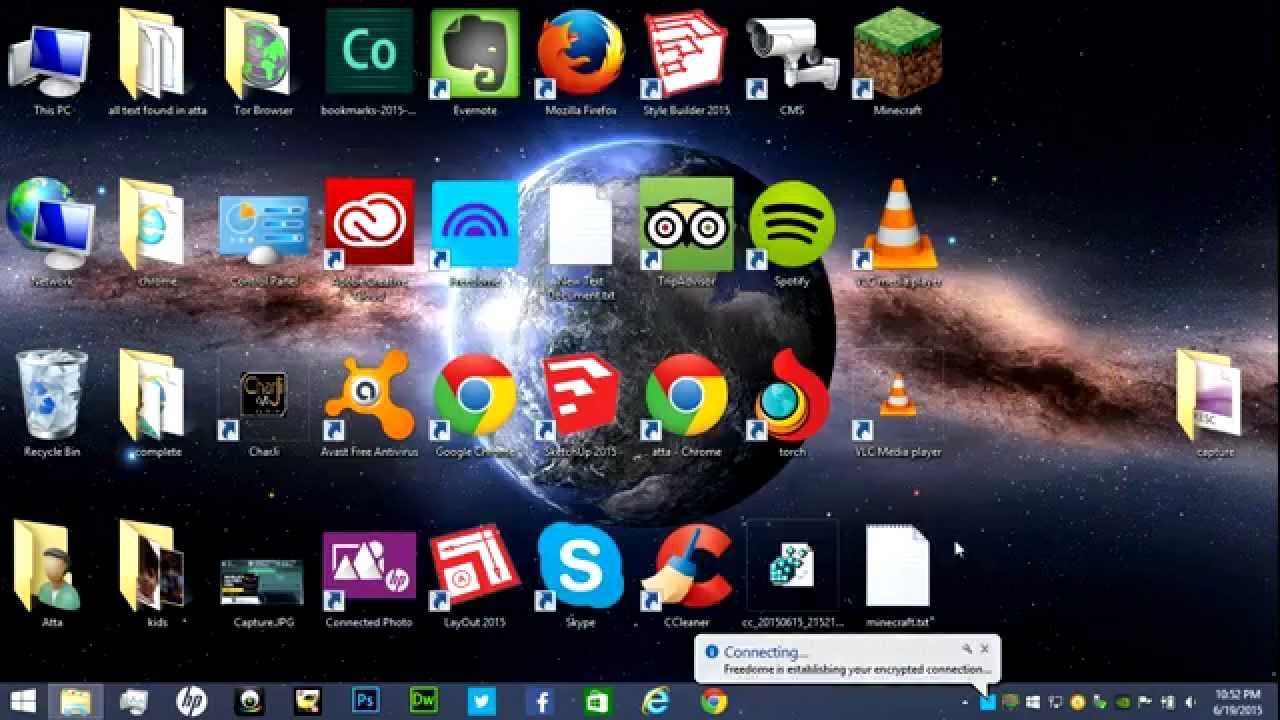The width and height of the screenshot is (1280, 720).
Task: Click the 'Connecting...' balloon title
Action: click(765, 652)
